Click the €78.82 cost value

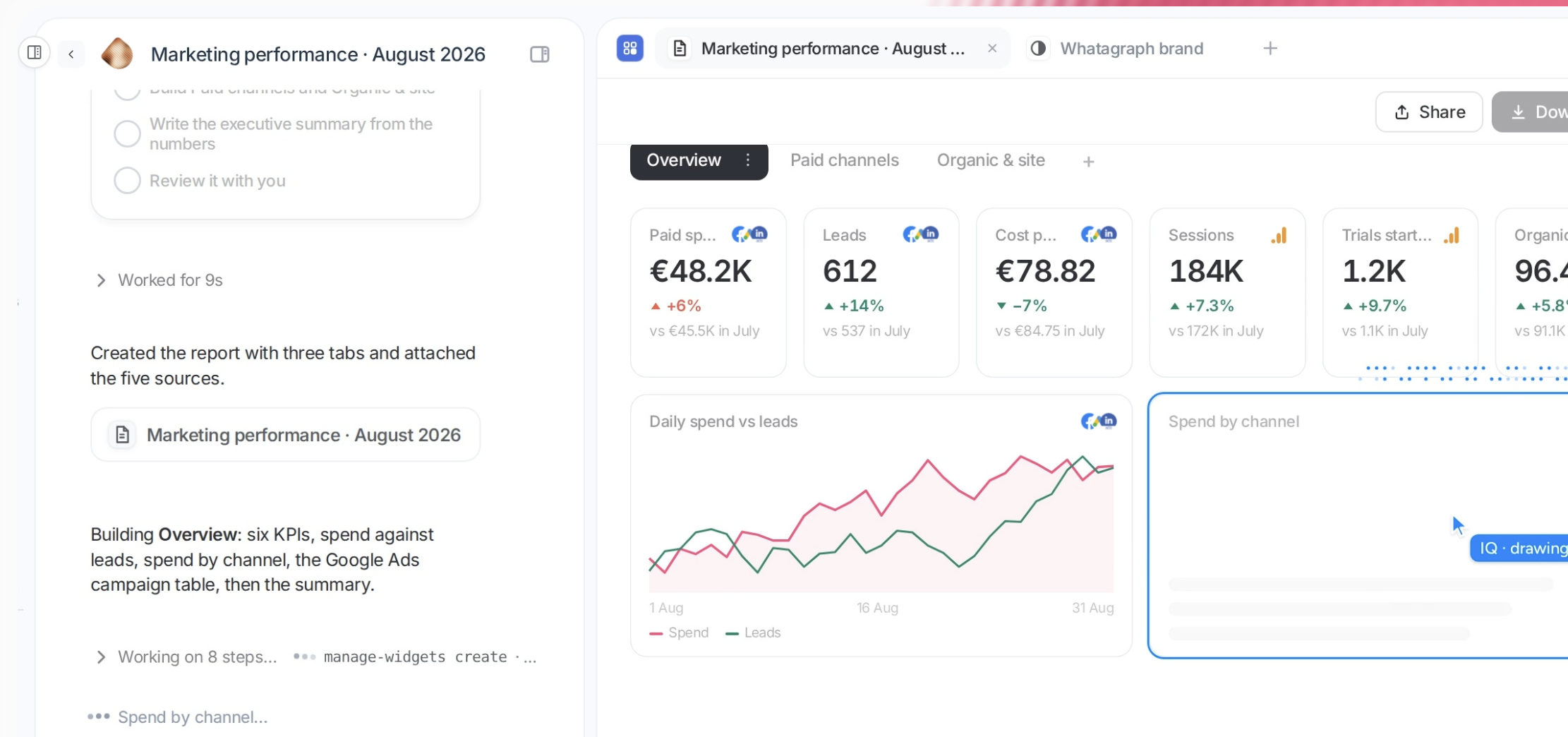[1045, 271]
